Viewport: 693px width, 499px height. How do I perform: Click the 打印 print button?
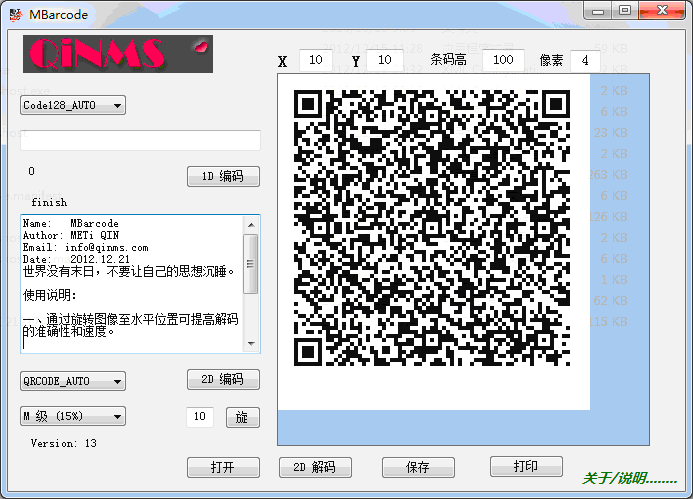point(526,466)
